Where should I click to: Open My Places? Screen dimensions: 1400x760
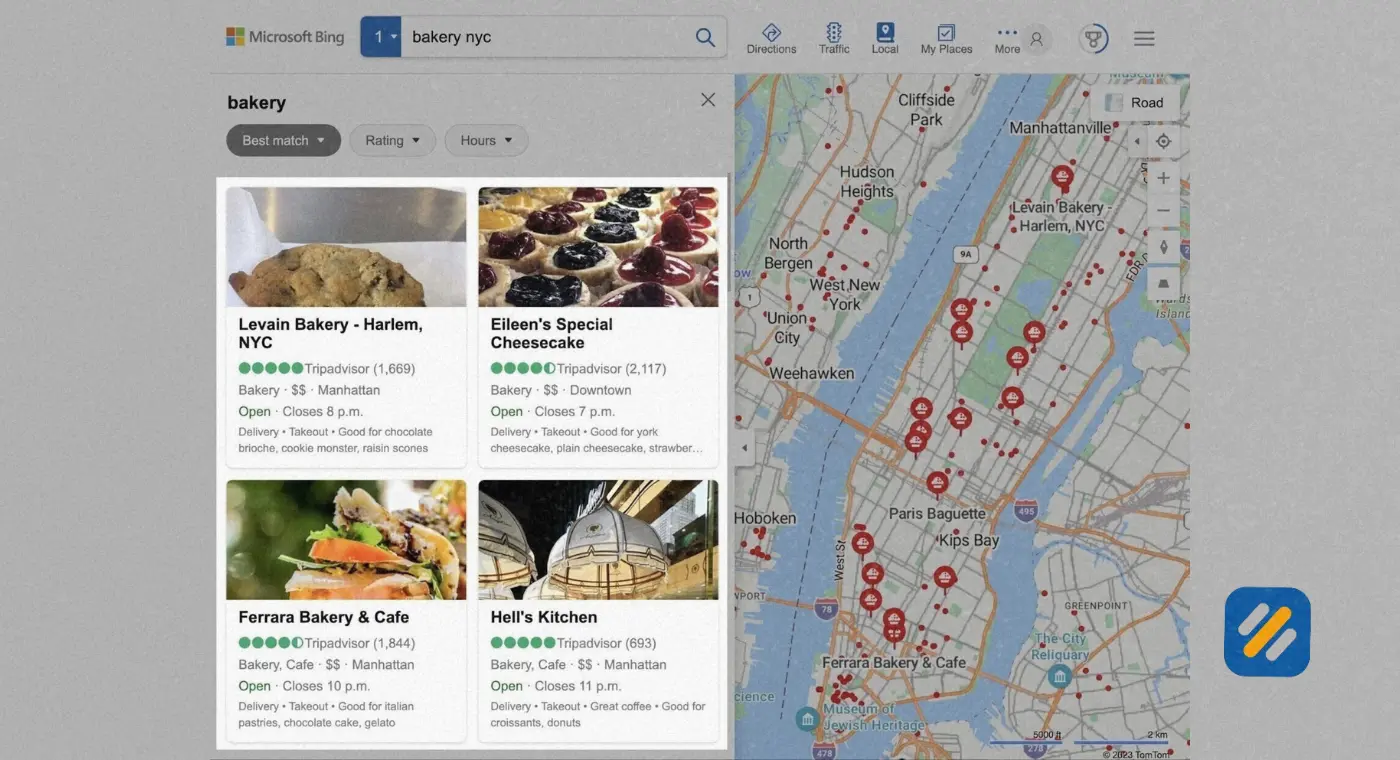pos(946,39)
